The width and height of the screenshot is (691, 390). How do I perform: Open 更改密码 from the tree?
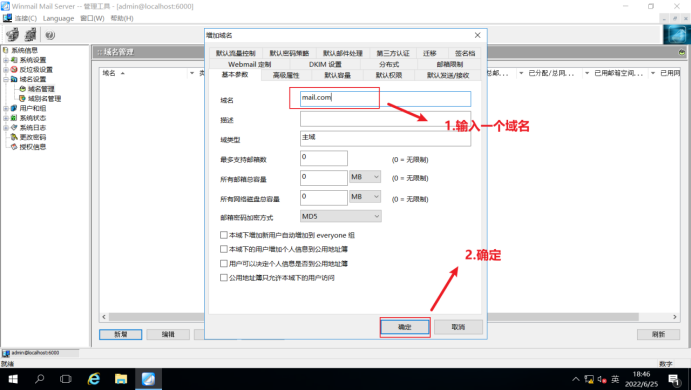tap(33, 137)
